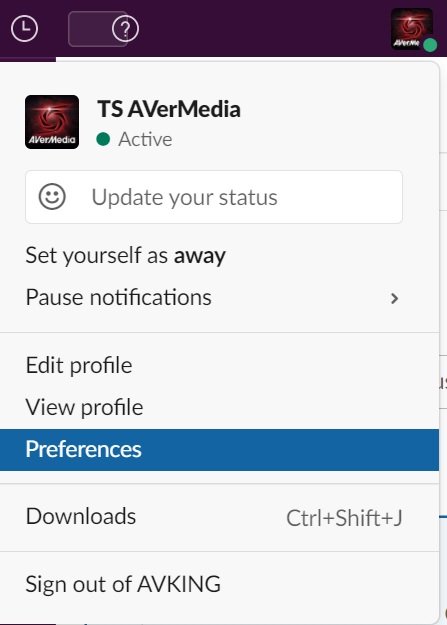Expand the Pause notifications submenu
The height and width of the screenshot is (625, 447).
219,298
